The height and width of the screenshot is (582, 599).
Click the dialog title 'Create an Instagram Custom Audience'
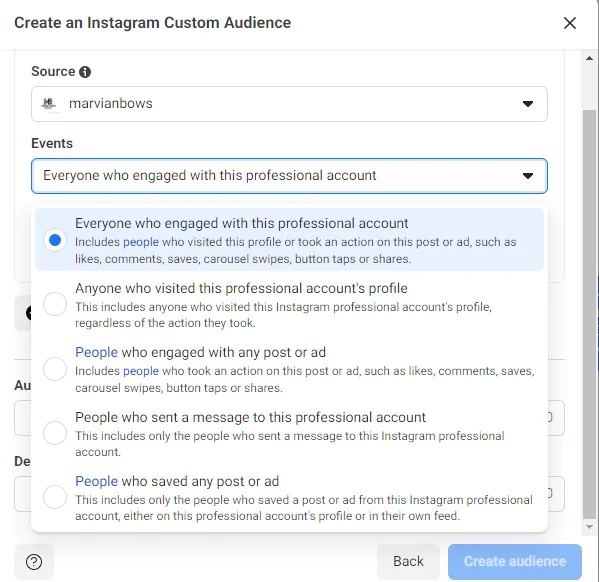[152, 23]
